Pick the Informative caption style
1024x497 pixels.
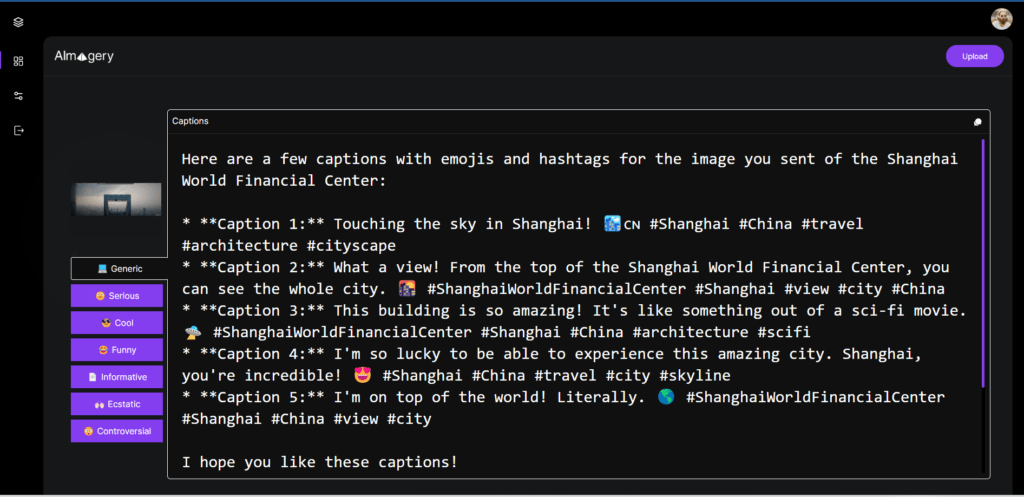[x=116, y=377]
